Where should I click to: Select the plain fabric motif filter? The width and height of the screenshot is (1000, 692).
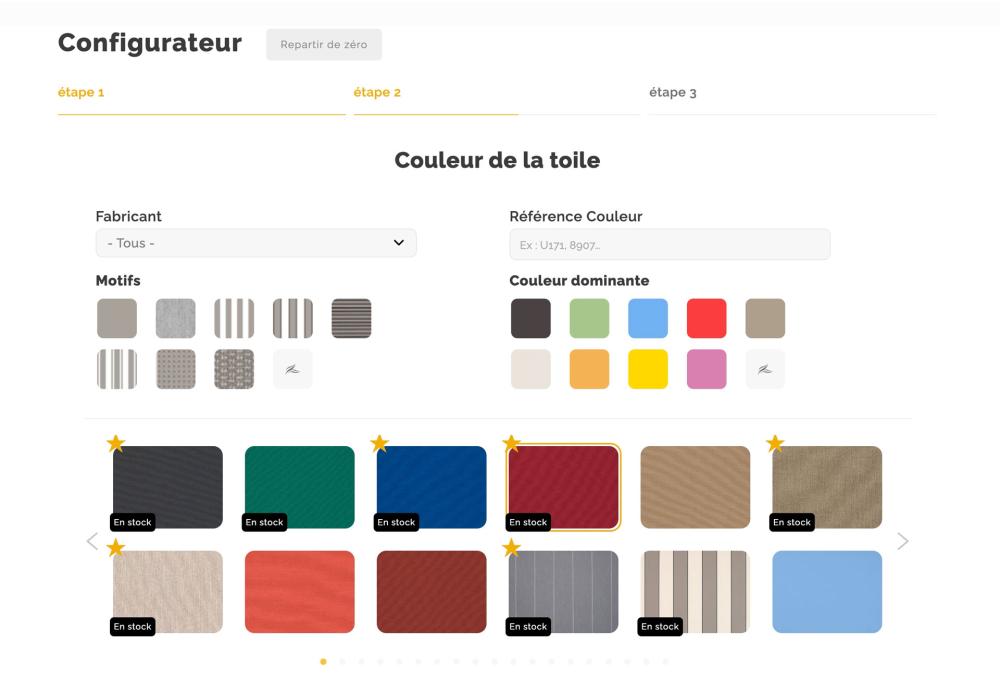116,317
